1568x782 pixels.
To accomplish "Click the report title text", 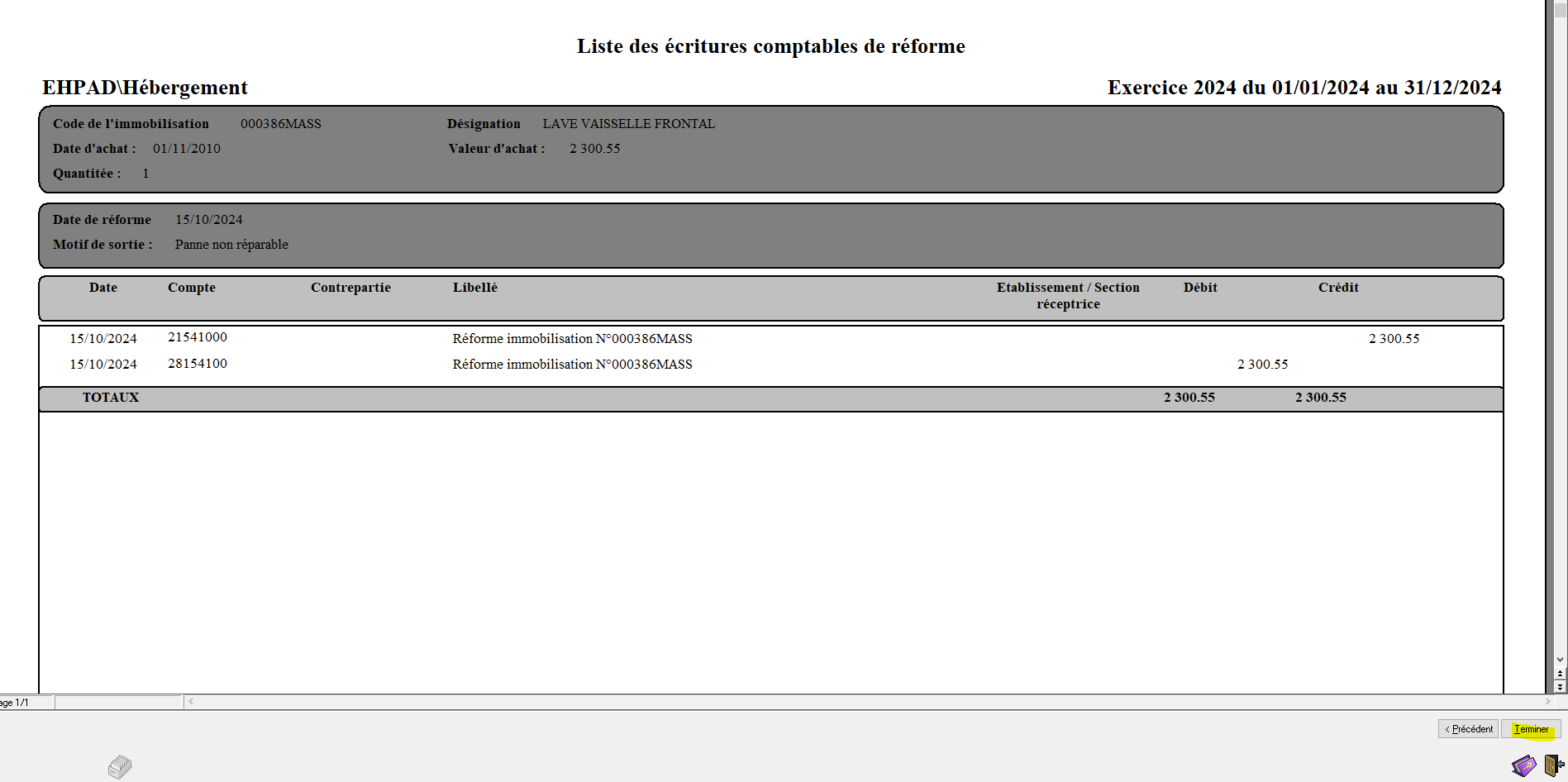I will pyautogui.click(x=770, y=46).
